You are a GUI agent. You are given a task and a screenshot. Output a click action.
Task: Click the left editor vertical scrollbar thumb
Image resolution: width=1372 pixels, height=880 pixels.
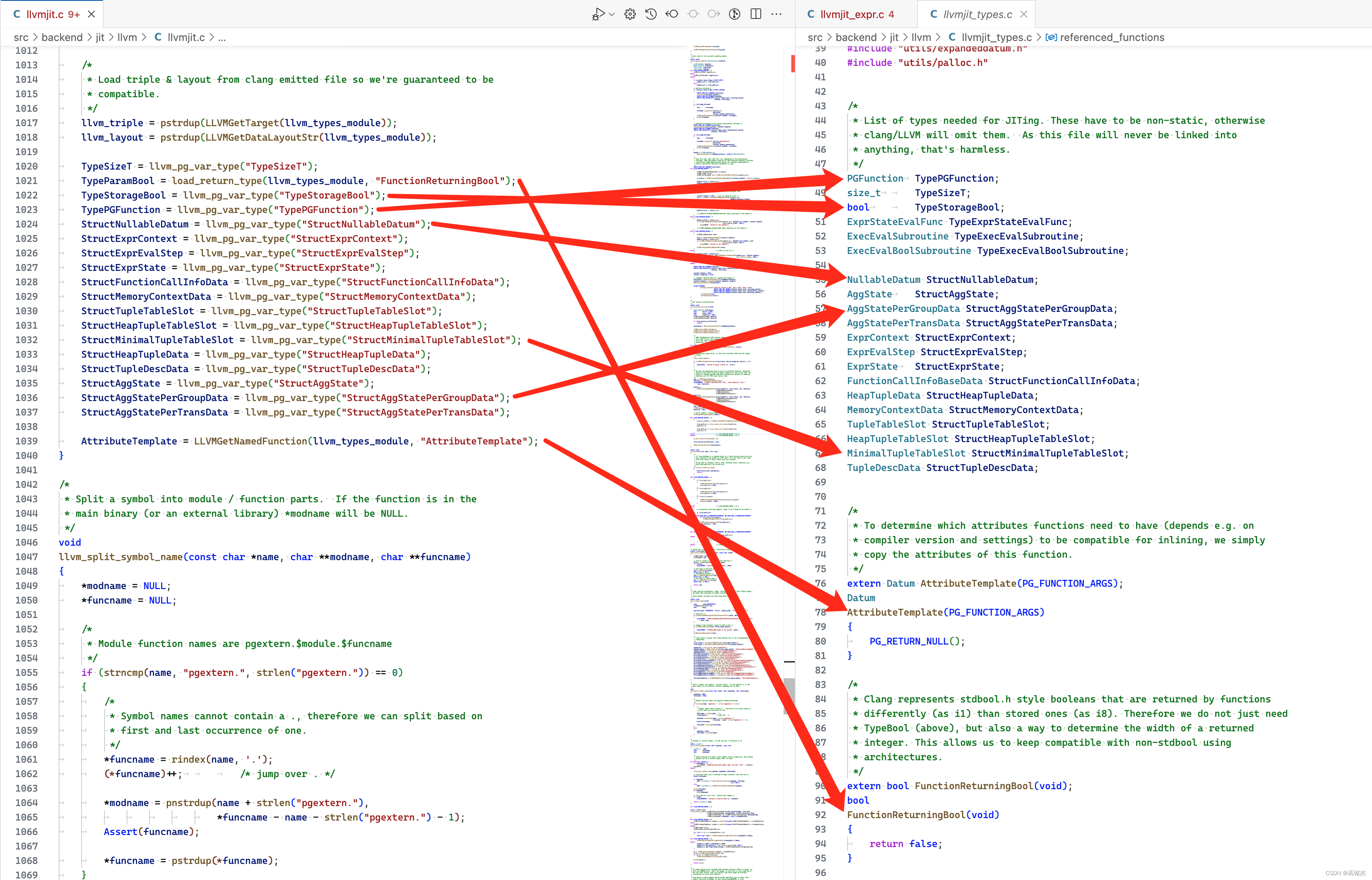(x=788, y=696)
